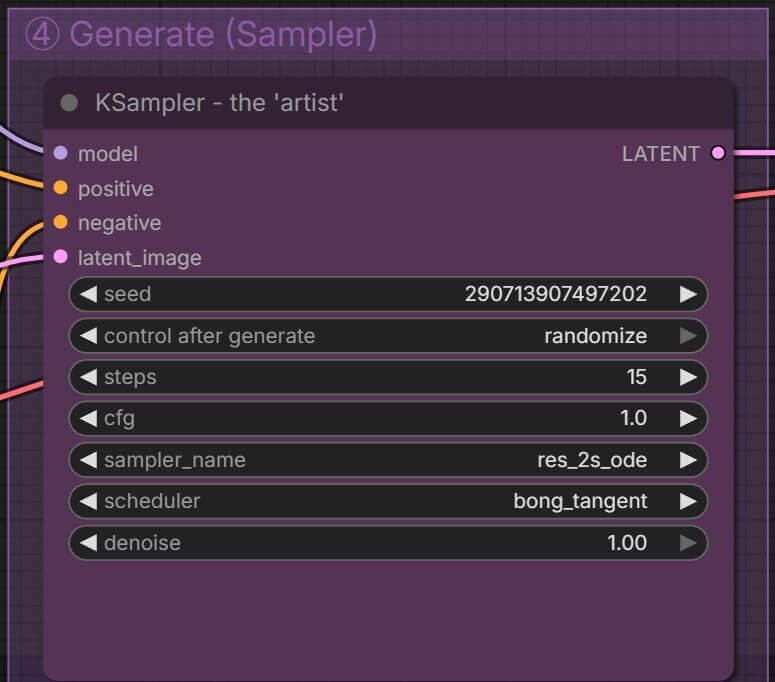This screenshot has width=775, height=682.
Task: Increase denoise with right arrow
Action: tap(688, 543)
